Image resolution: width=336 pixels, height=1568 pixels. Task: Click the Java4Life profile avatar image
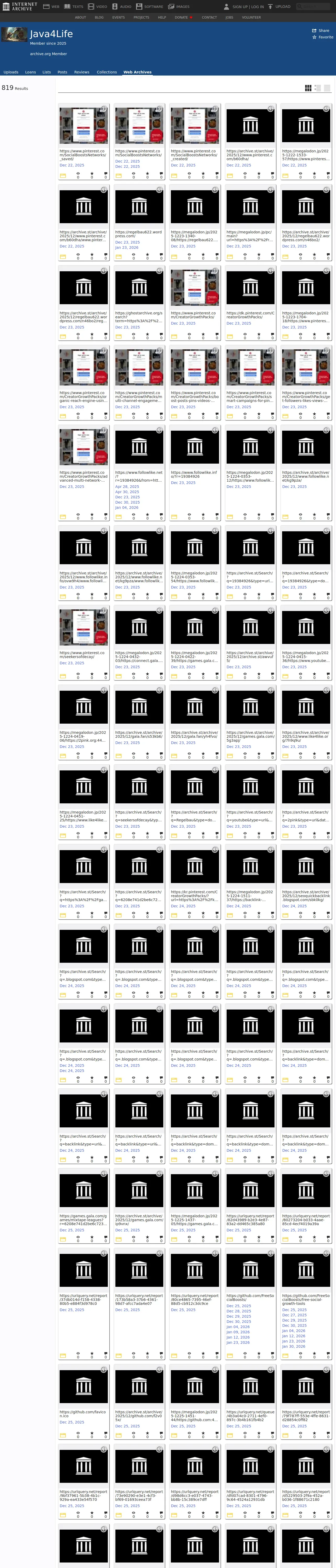click(14, 34)
